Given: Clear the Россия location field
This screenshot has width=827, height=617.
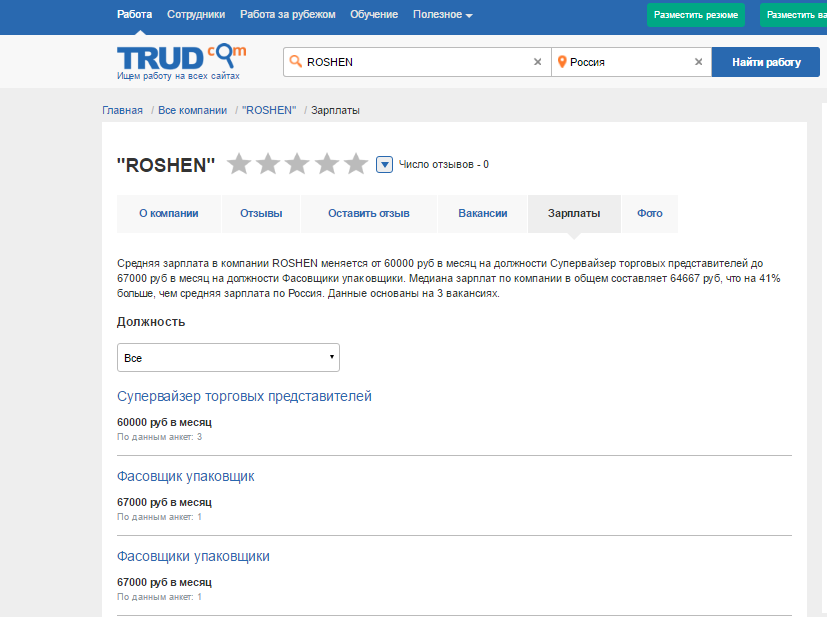Looking at the screenshot, I should 698,62.
